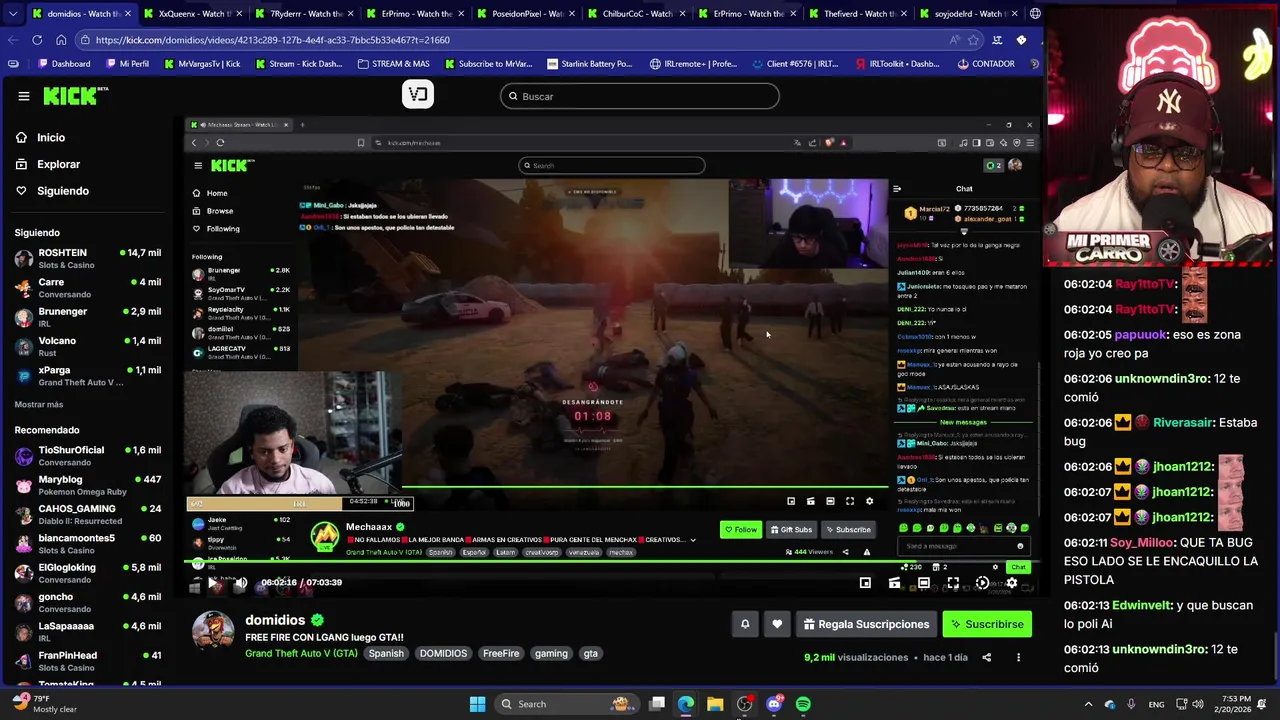This screenshot has width=1280, height=720.
Task: Open Explorar in the sidebar
Action: [x=58, y=164]
